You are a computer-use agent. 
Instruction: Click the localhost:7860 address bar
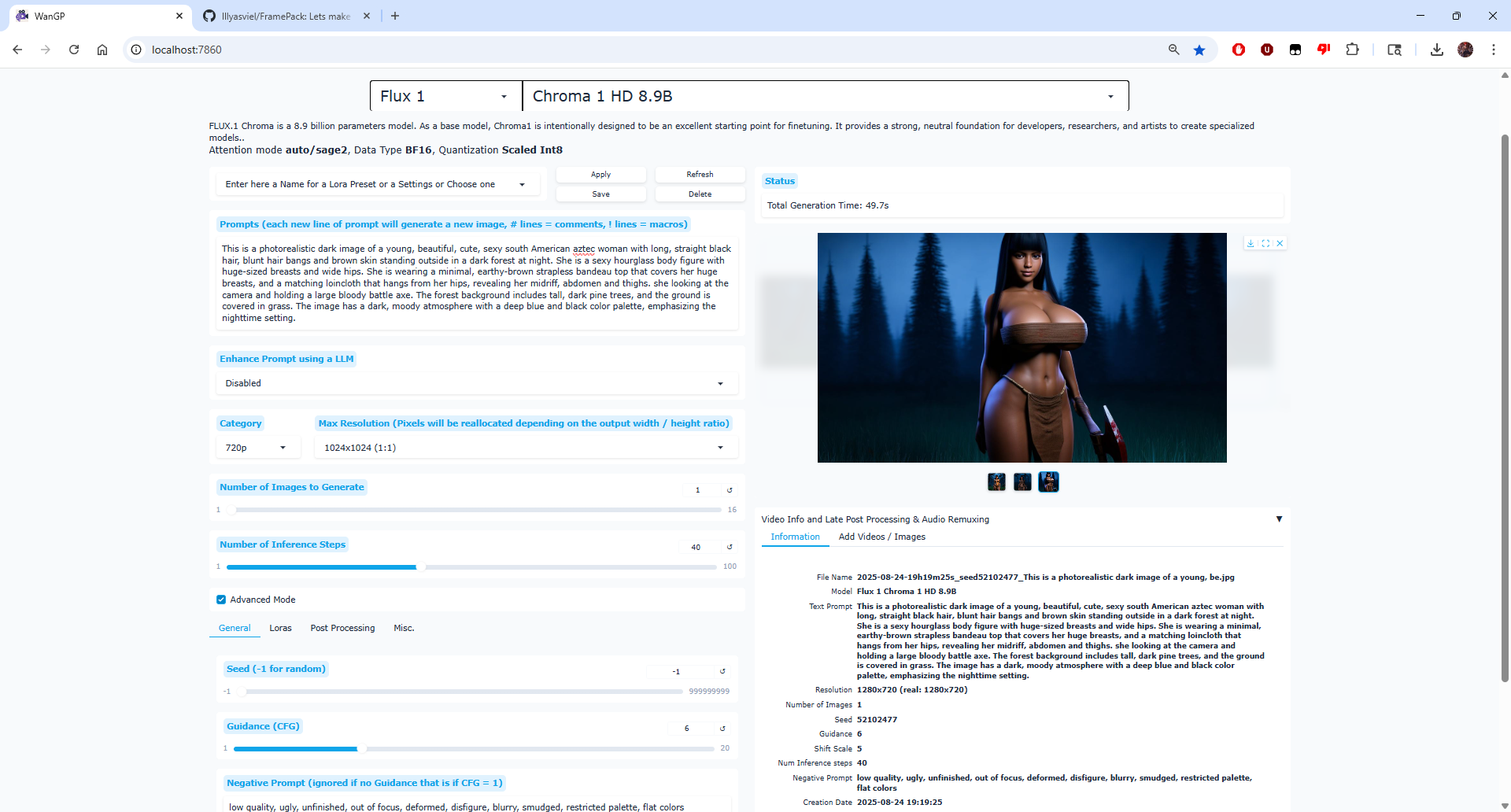645,50
